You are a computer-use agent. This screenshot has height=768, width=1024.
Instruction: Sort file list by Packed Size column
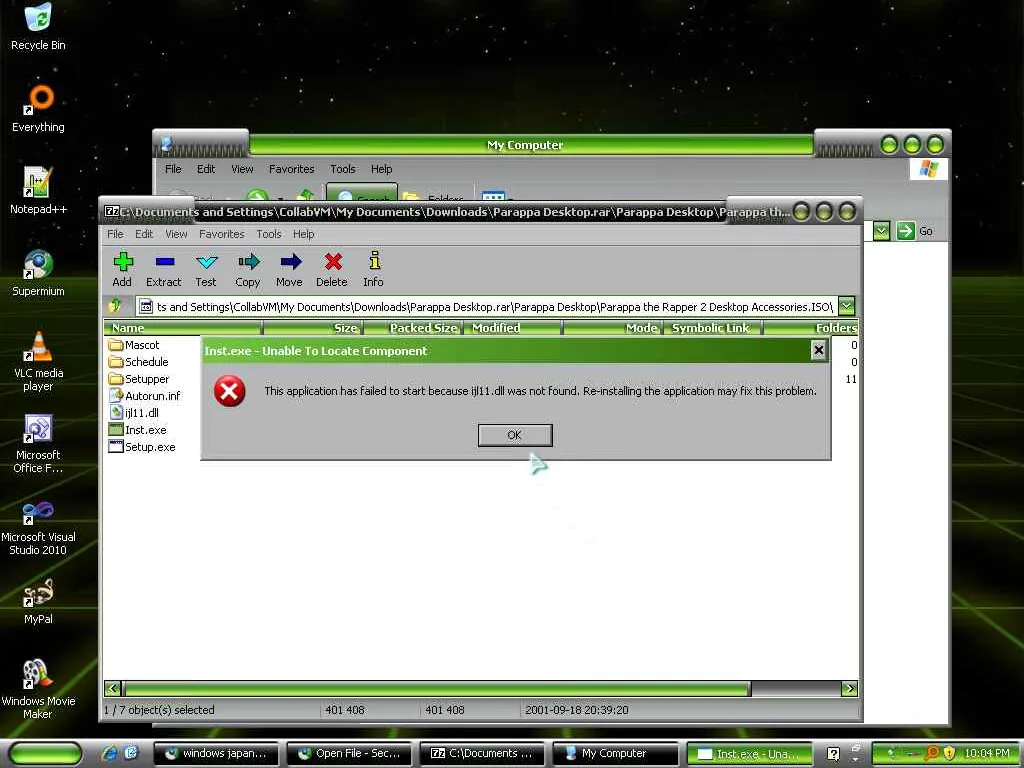click(413, 328)
